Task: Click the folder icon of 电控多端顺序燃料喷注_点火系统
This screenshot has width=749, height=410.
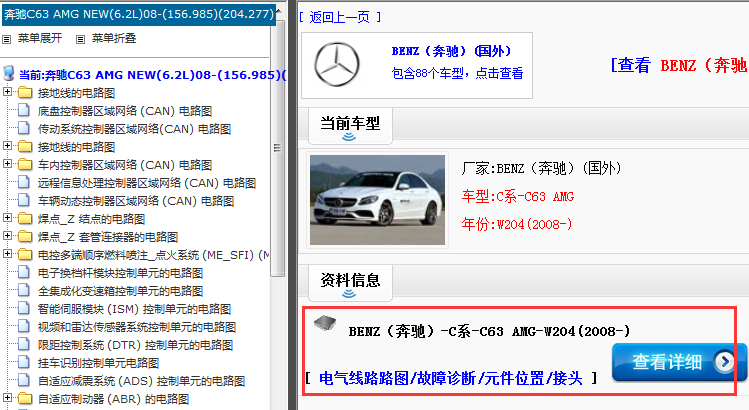Action: click(25, 255)
